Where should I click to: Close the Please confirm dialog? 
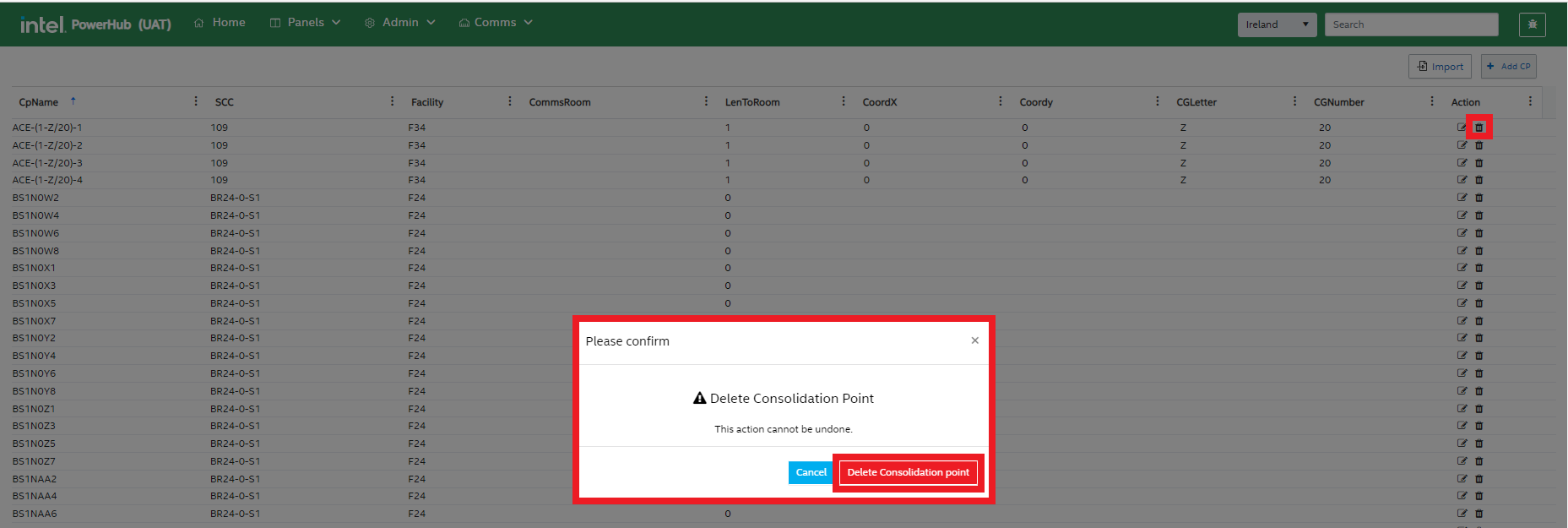(x=974, y=340)
